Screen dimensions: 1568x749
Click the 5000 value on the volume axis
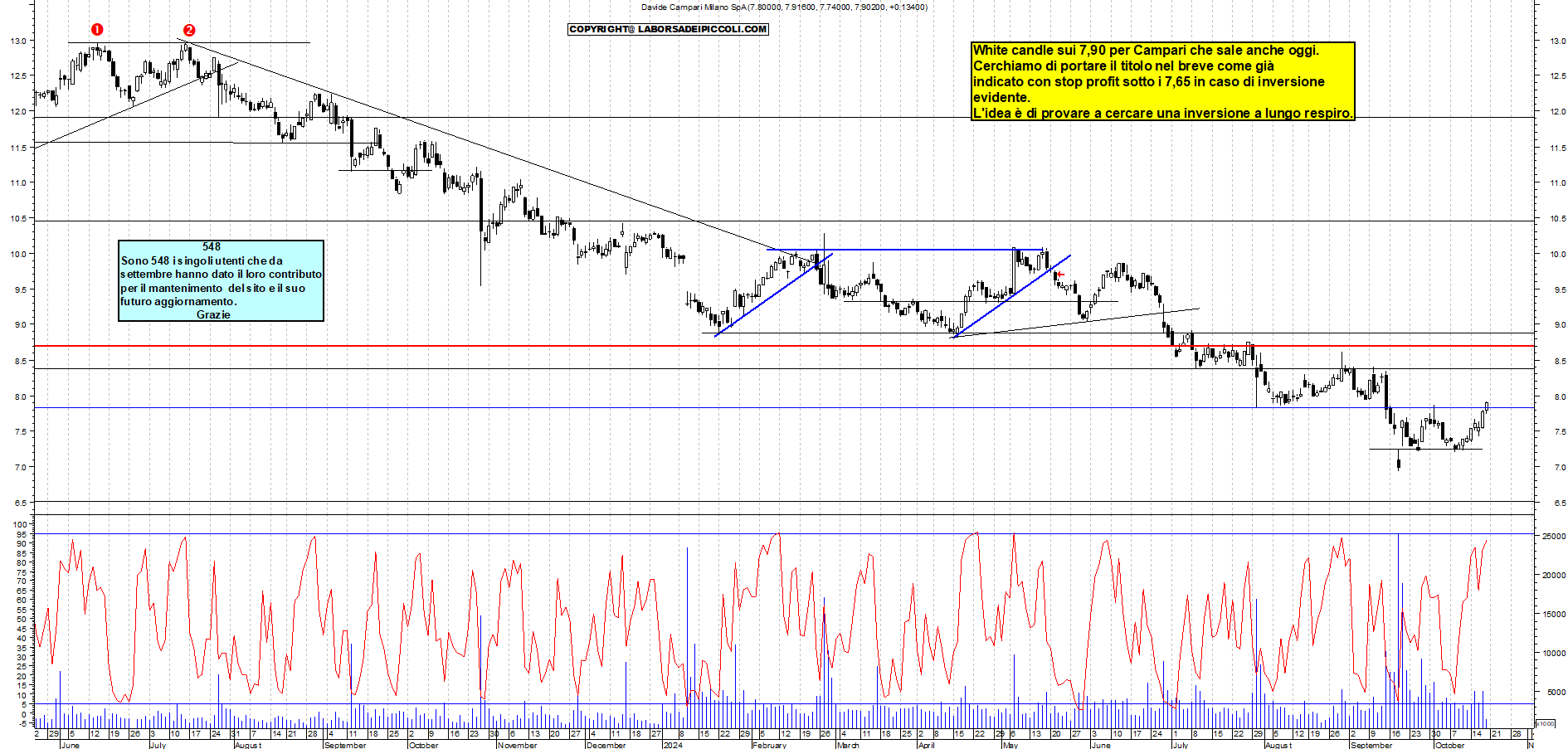(1556, 692)
